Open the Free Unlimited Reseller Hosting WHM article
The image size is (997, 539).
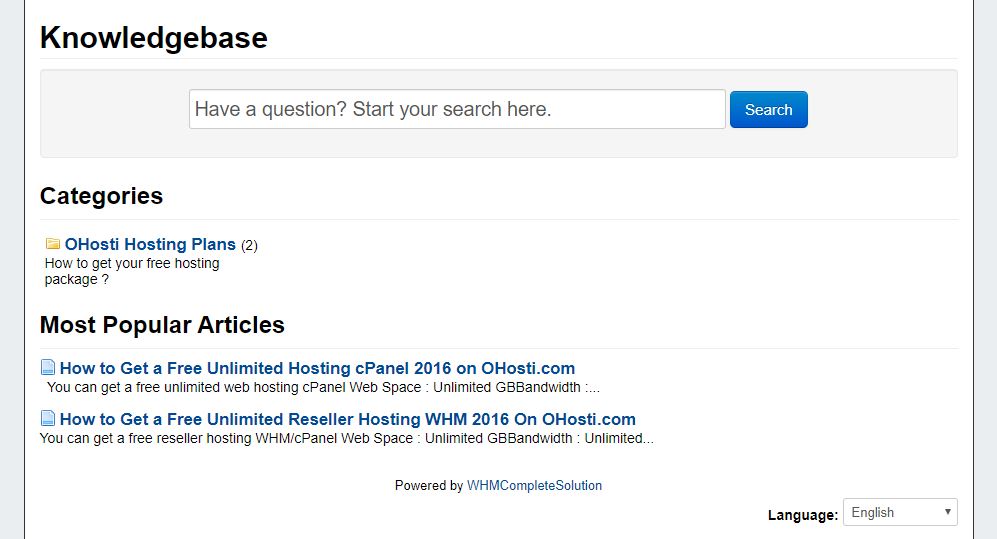tap(348, 419)
